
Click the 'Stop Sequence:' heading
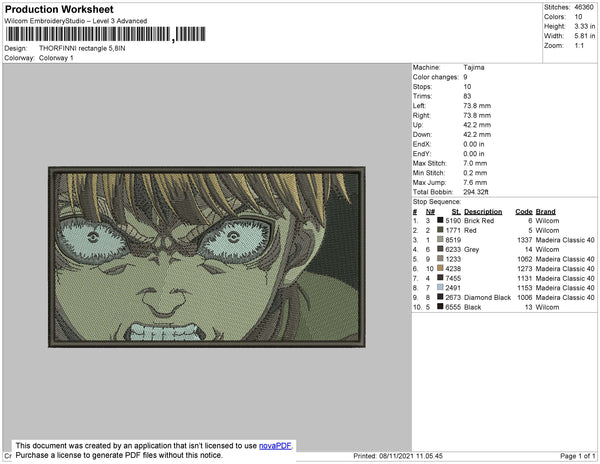point(437,202)
